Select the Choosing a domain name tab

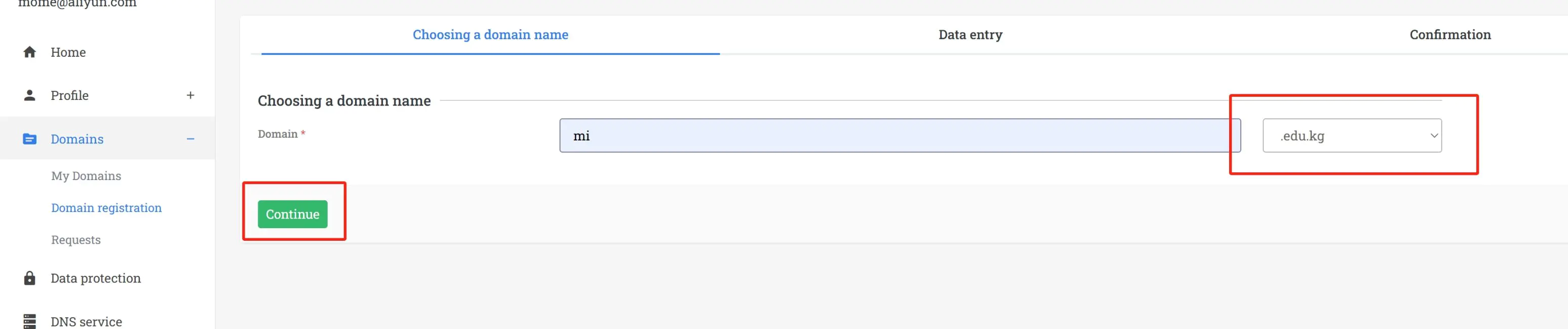pyautogui.click(x=490, y=35)
